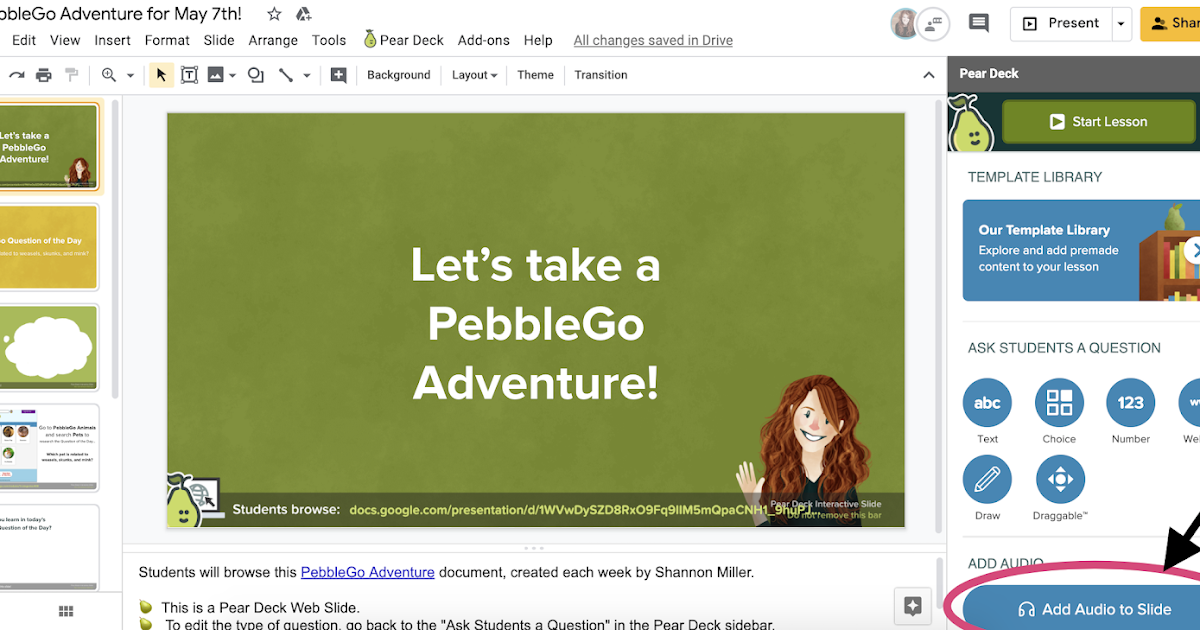The image size is (1200, 630).
Task: Collapse the toolbar with the chevron
Action: 928,74
